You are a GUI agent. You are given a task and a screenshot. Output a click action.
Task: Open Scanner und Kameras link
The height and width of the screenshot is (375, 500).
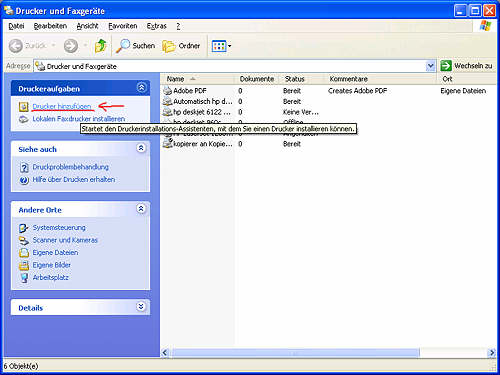[x=65, y=240]
